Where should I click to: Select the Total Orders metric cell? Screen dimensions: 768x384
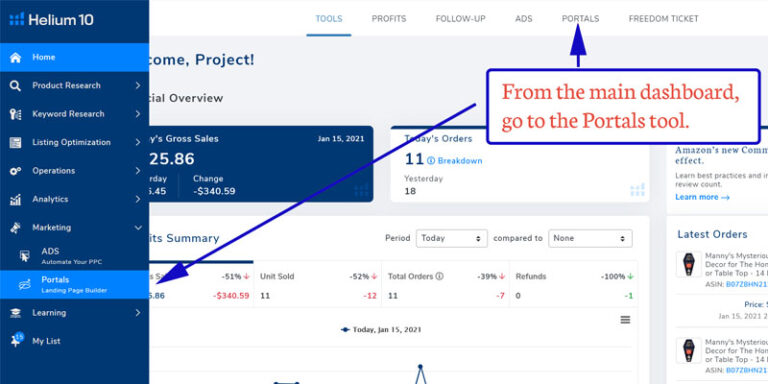point(445,286)
